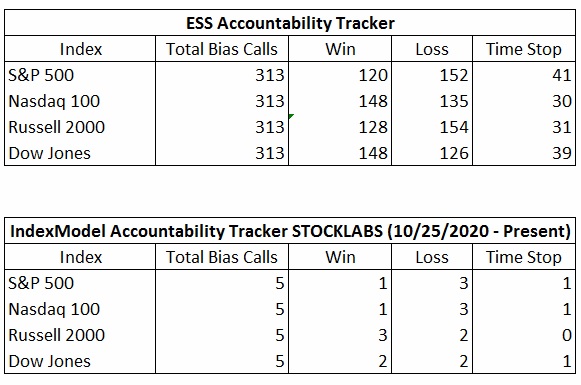
Task: Click the Total Bias Calls header in ESS table
Action: coord(222,49)
